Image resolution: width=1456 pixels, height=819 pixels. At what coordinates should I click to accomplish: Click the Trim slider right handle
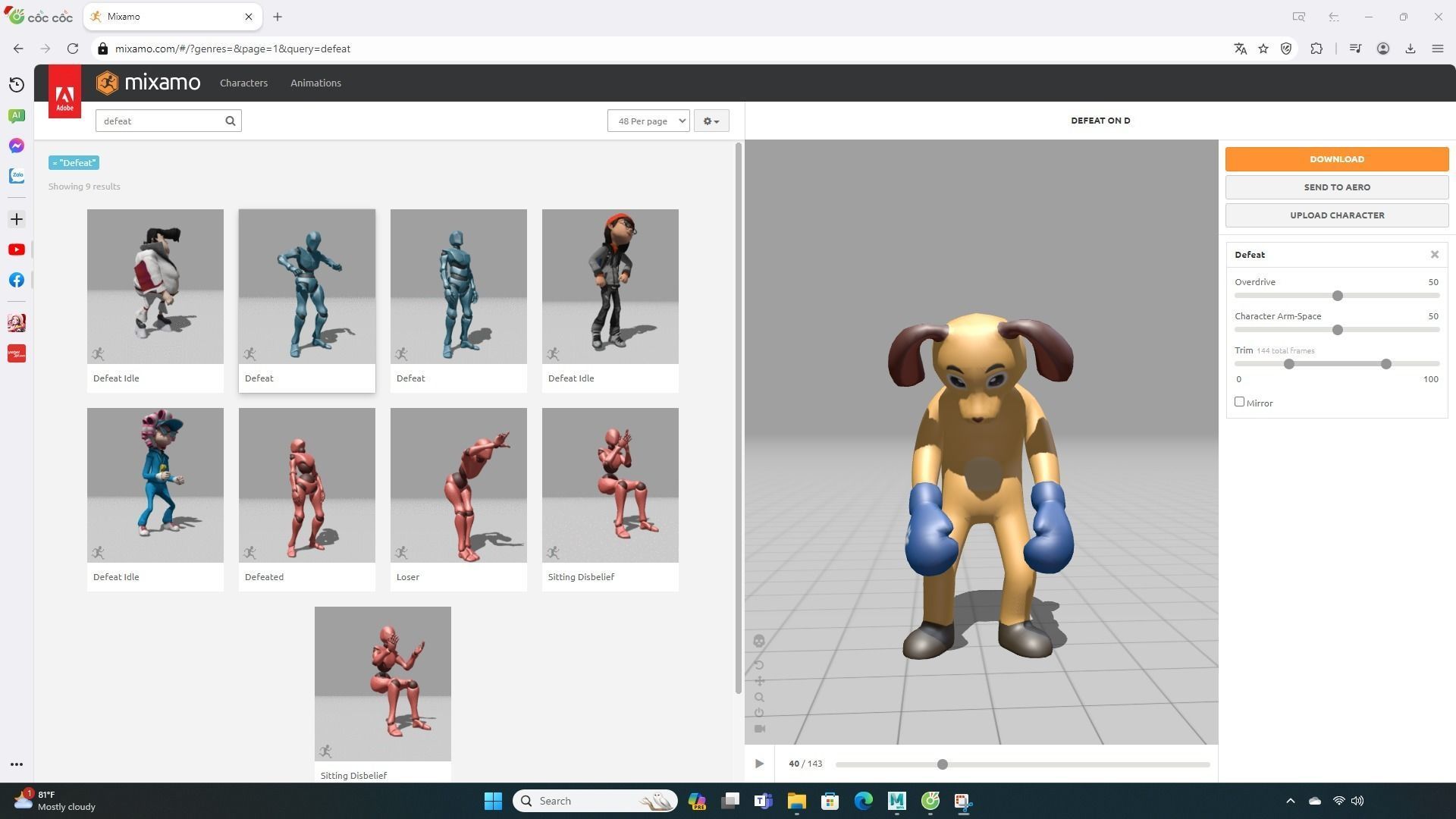point(1386,364)
